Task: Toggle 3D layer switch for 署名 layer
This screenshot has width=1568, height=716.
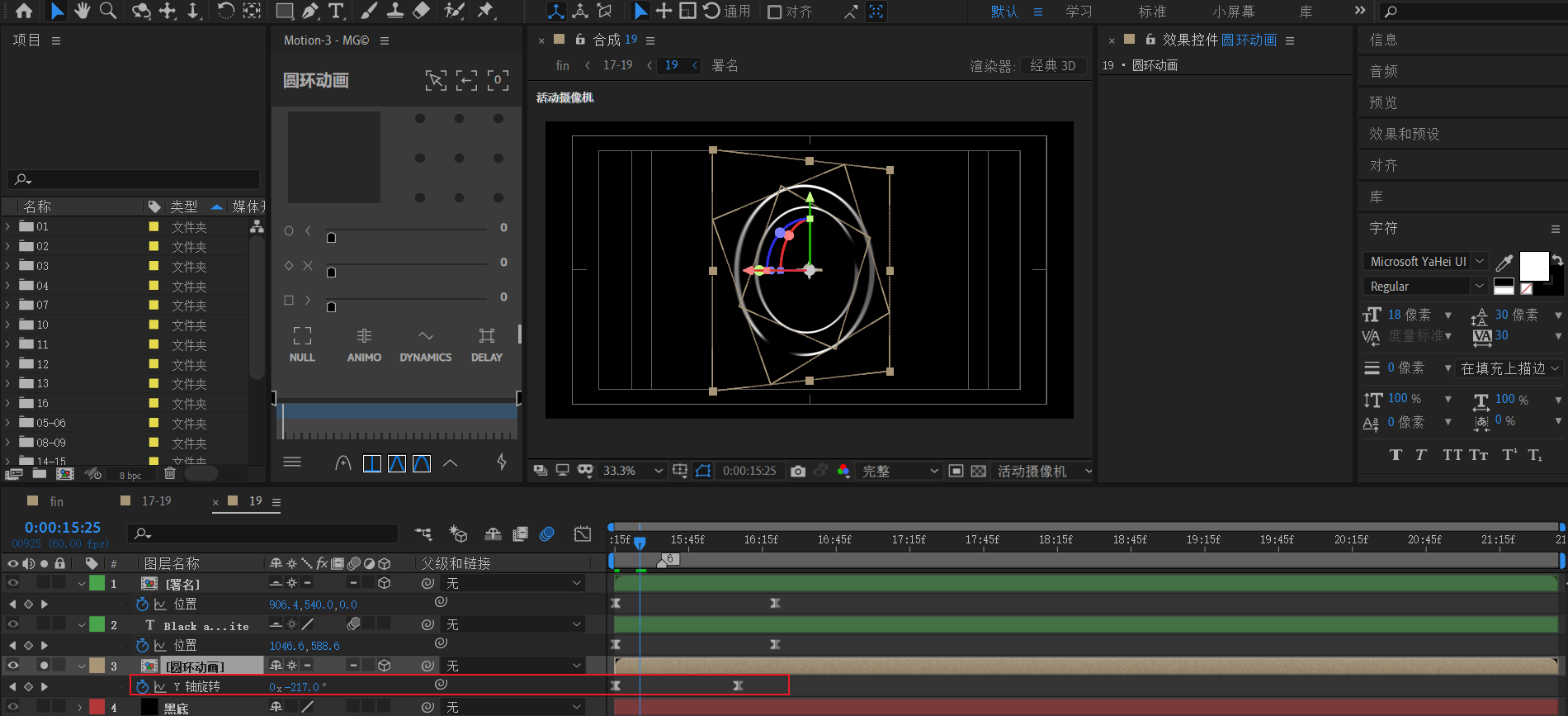Action: (384, 583)
